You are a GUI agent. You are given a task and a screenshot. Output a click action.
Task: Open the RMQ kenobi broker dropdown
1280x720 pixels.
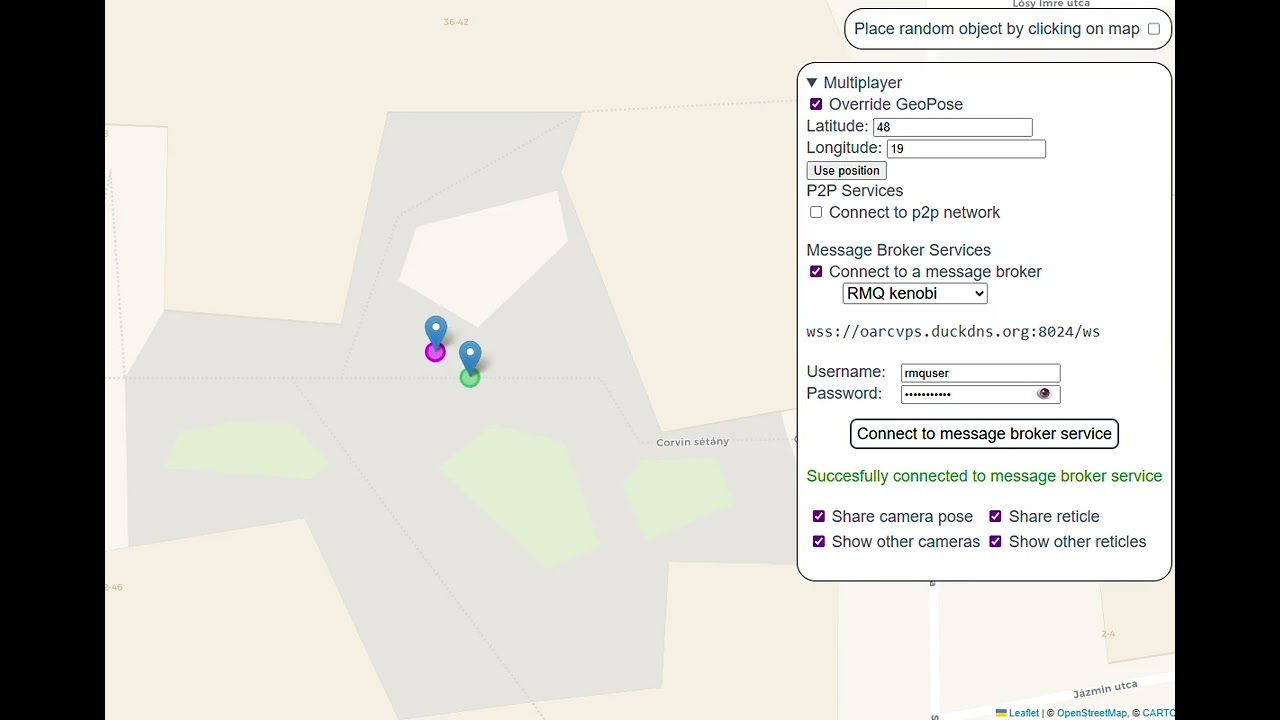(x=915, y=293)
